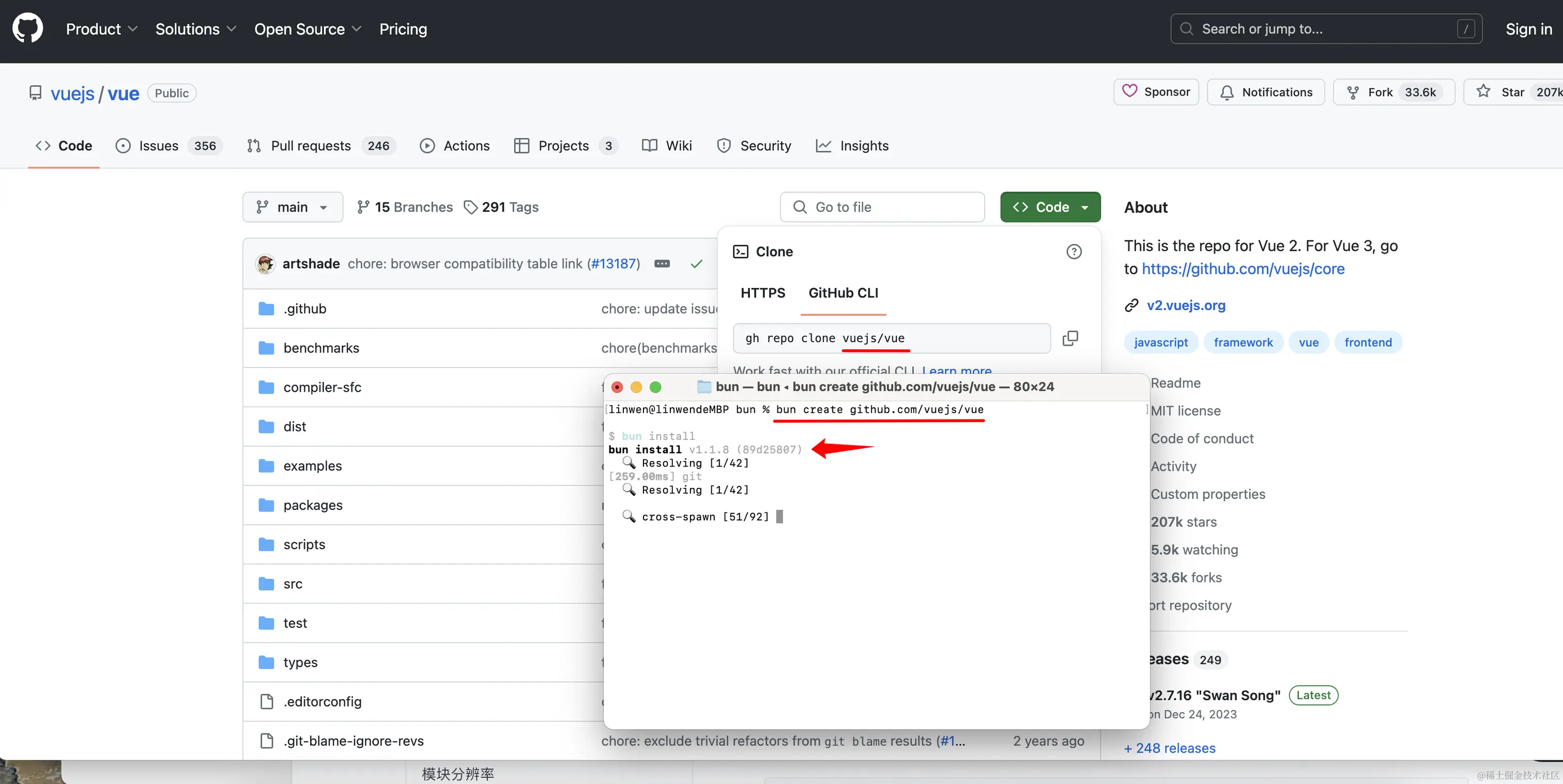Click the vue topic tag
Image resolution: width=1563 pixels, height=784 pixels.
(x=1309, y=342)
